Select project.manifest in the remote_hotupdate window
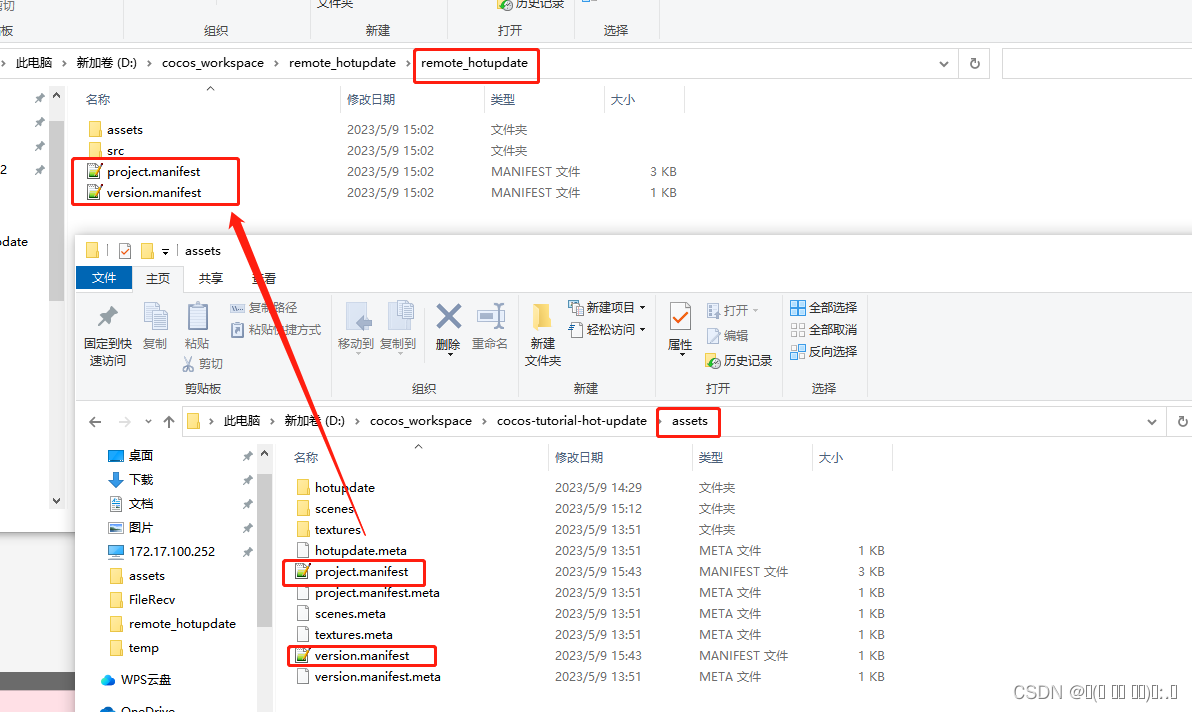The image size is (1192, 712). [x=154, y=172]
